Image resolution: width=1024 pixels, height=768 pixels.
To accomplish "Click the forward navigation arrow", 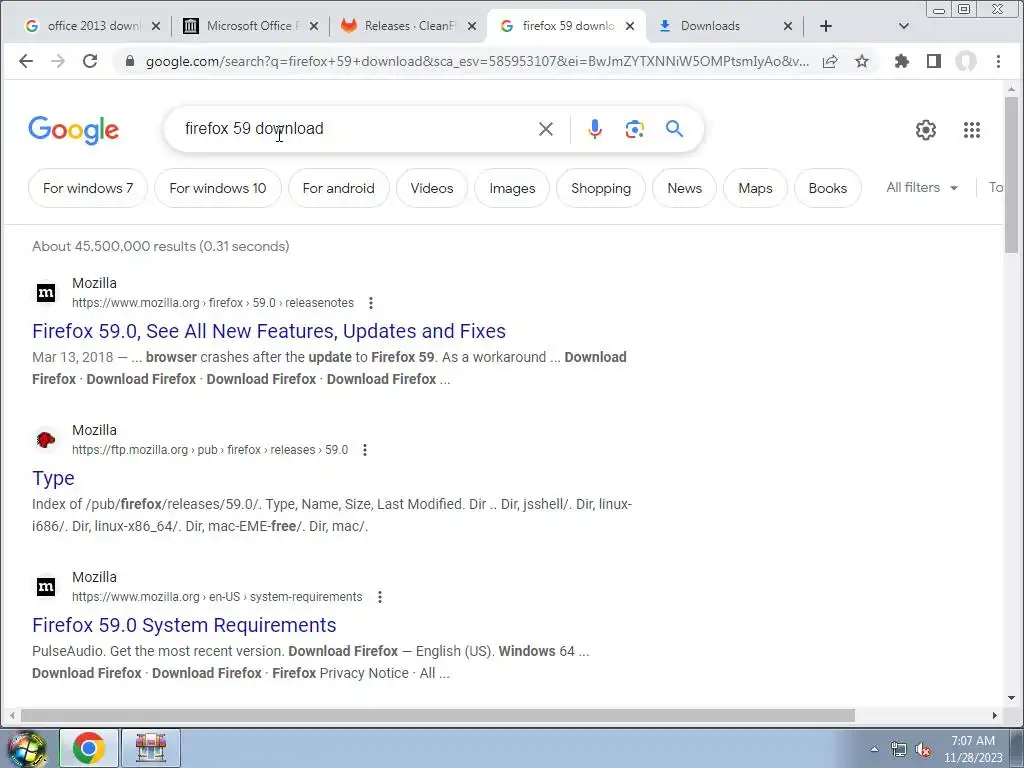I will point(57,61).
